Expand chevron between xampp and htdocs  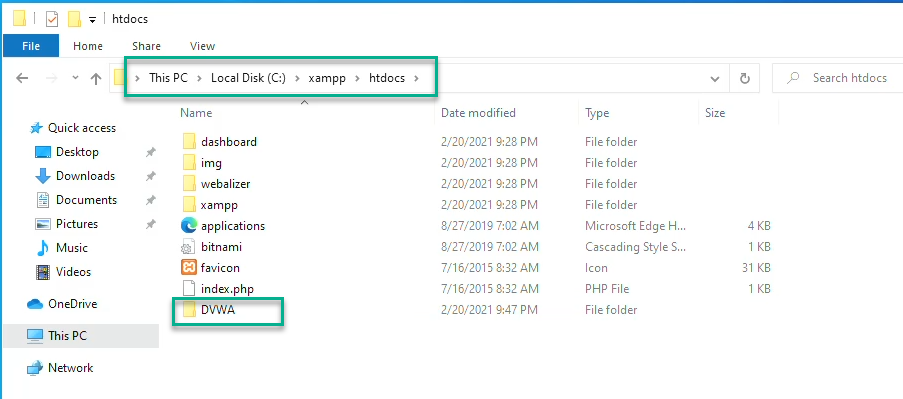[x=357, y=78]
